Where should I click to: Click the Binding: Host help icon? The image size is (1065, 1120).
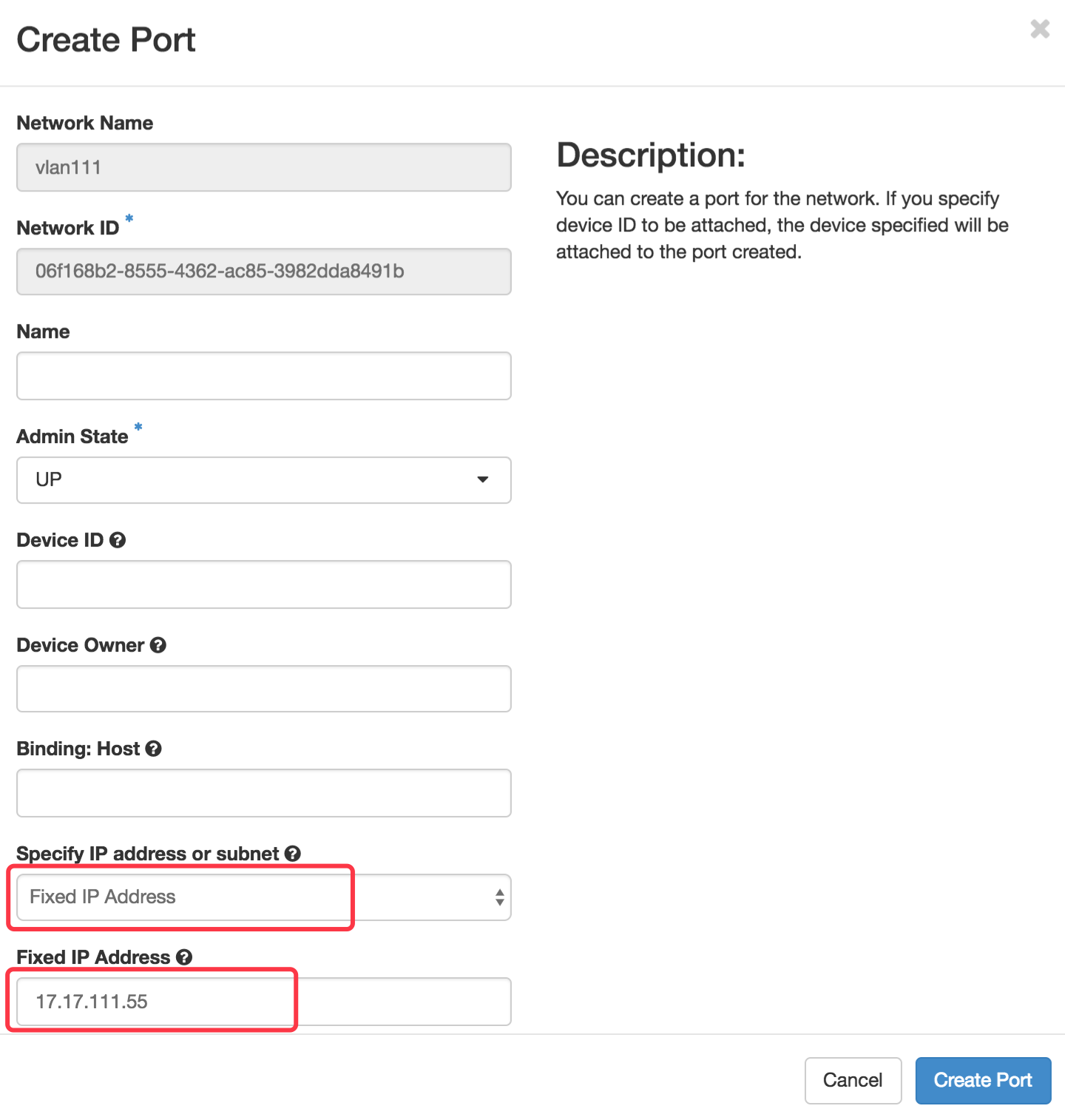[x=154, y=749]
